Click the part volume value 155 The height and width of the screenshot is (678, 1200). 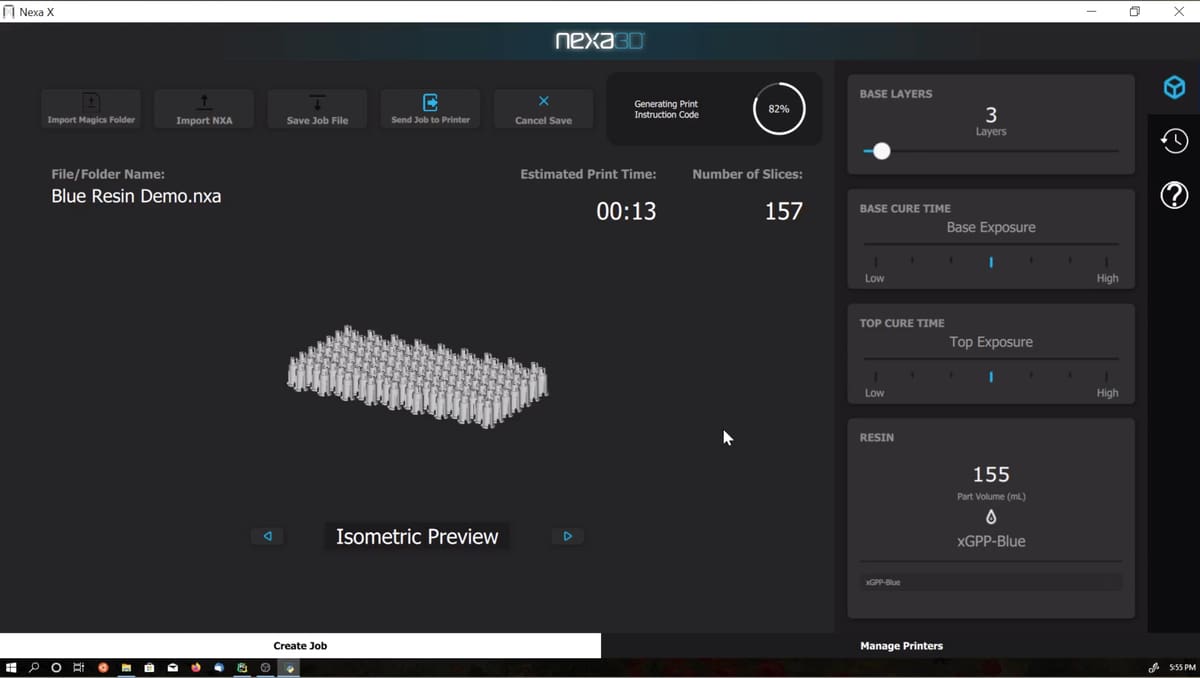point(991,474)
